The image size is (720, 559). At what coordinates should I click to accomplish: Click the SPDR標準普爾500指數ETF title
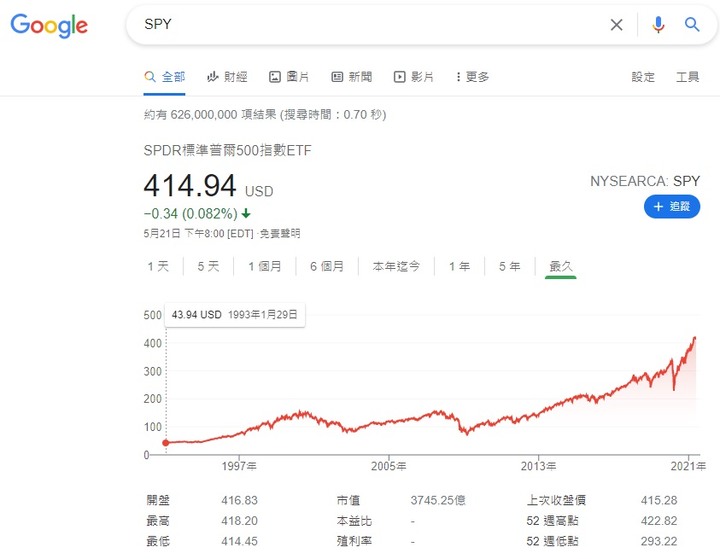(227, 150)
